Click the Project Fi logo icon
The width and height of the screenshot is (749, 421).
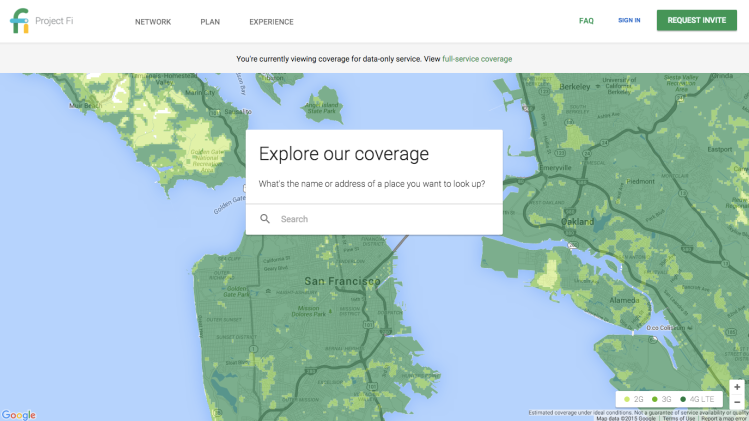[19, 21]
